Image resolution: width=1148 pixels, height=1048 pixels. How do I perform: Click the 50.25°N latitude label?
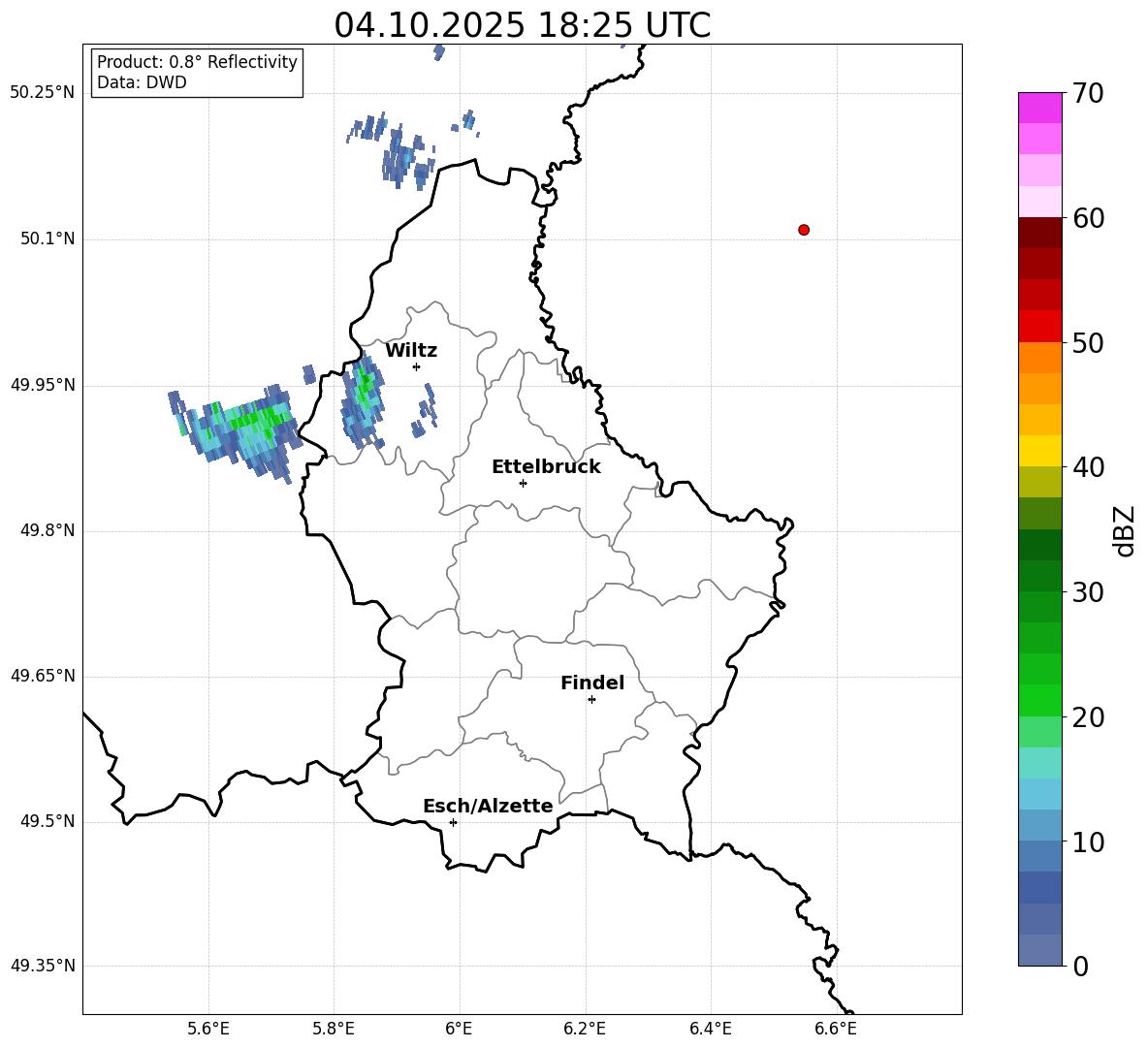43,93
